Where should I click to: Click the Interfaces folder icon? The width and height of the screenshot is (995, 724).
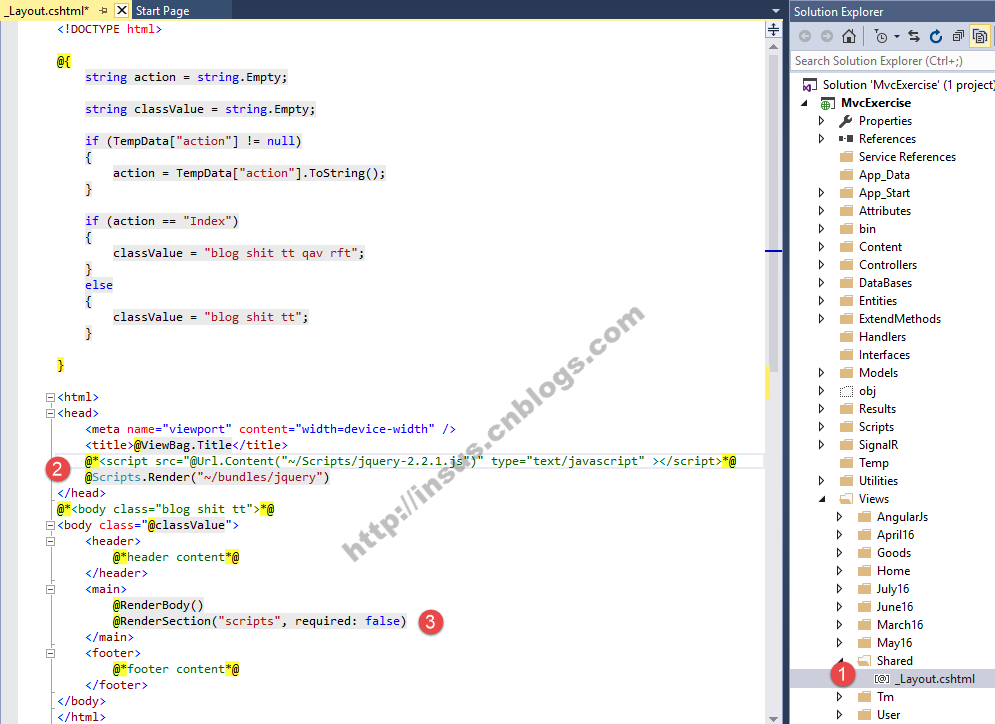point(846,355)
